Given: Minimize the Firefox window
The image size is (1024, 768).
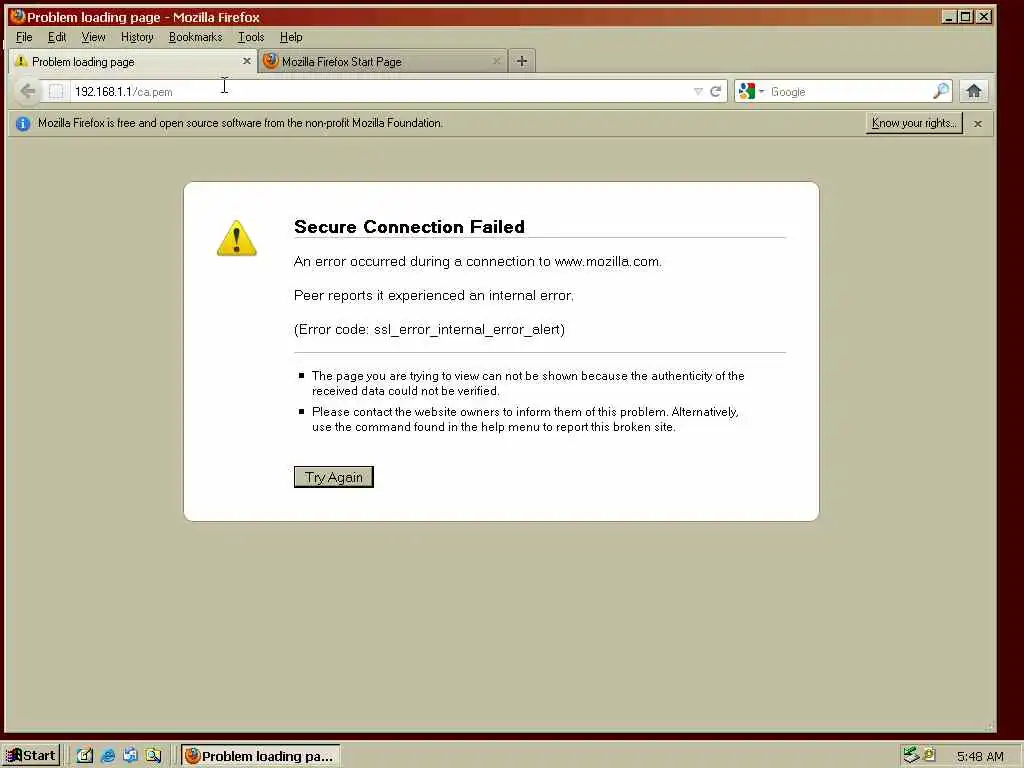Looking at the screenshot, I should 949,17.
